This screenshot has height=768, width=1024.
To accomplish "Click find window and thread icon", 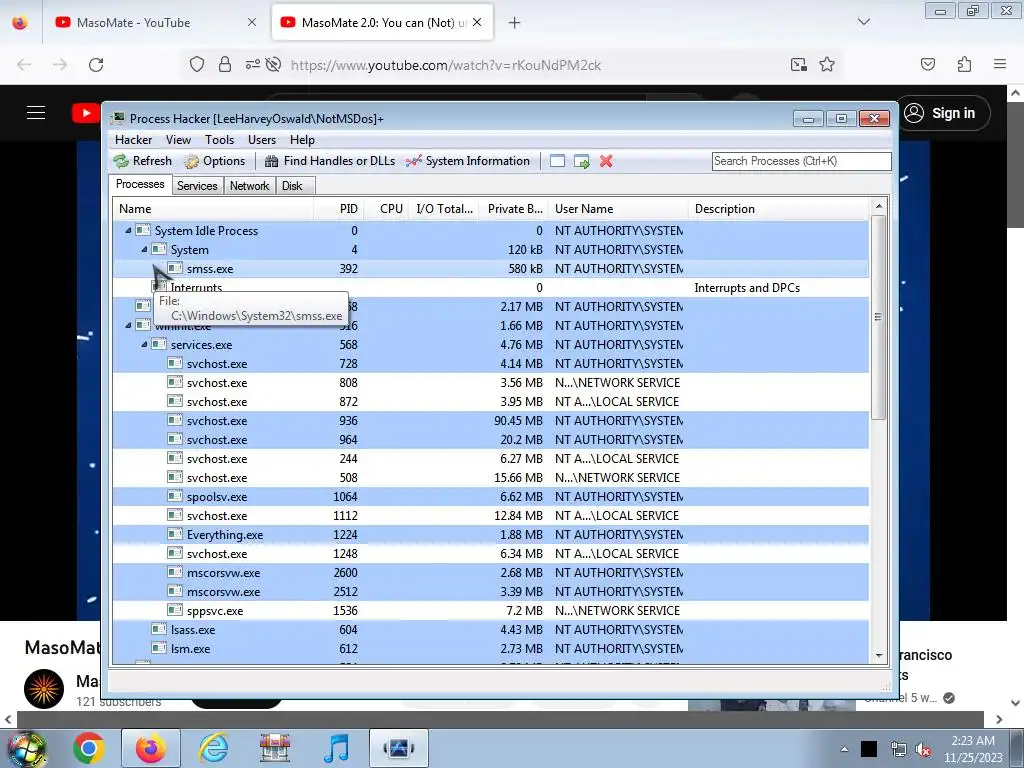I will click(x=581, y=161).
